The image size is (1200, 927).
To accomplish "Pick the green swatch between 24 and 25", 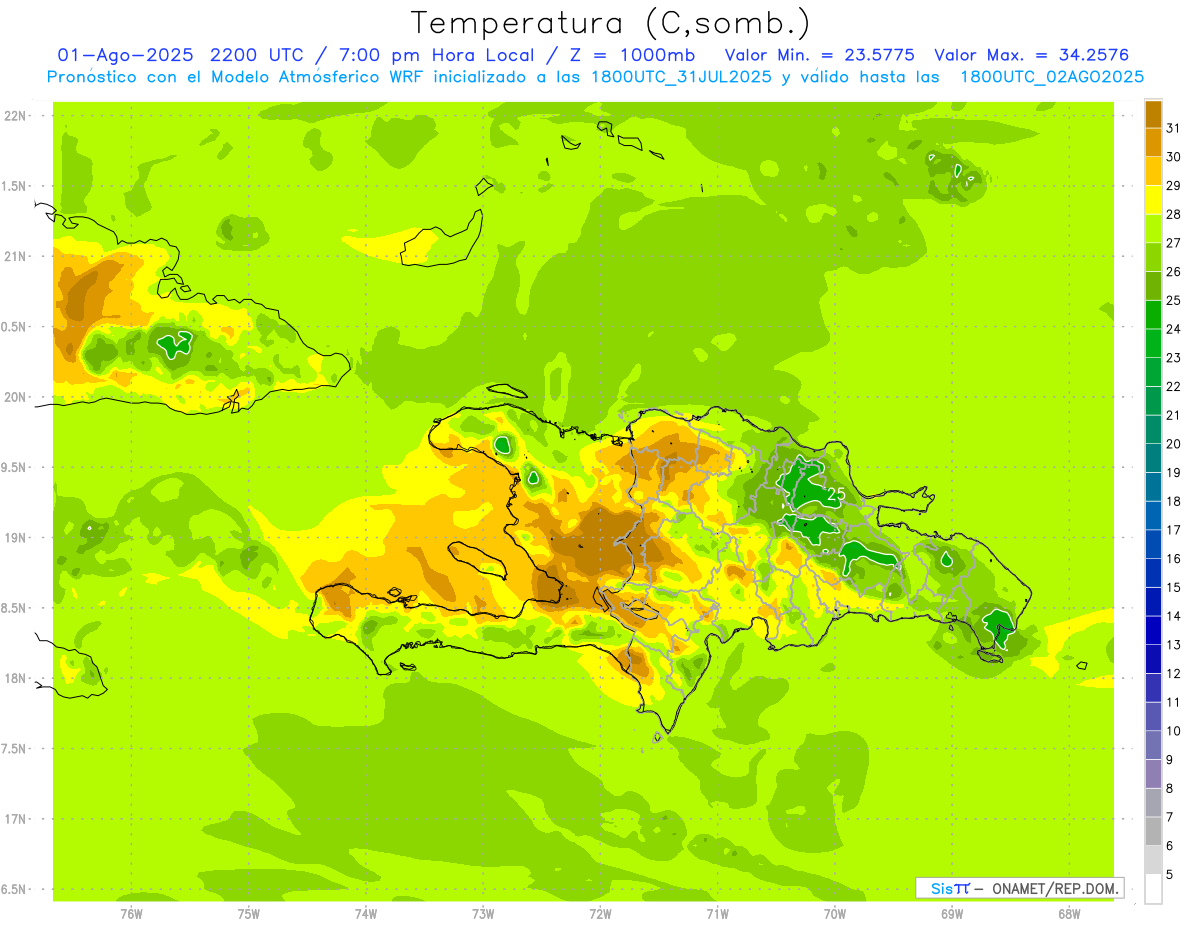I will 1153,315.
